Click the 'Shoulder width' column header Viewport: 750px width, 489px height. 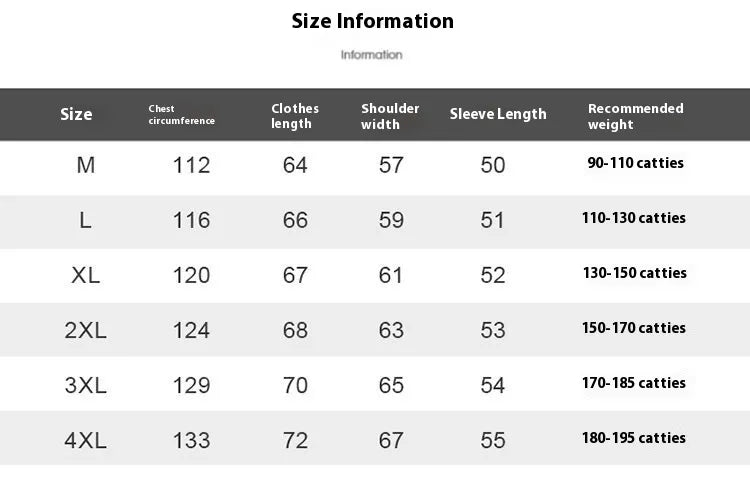(390, 116)
